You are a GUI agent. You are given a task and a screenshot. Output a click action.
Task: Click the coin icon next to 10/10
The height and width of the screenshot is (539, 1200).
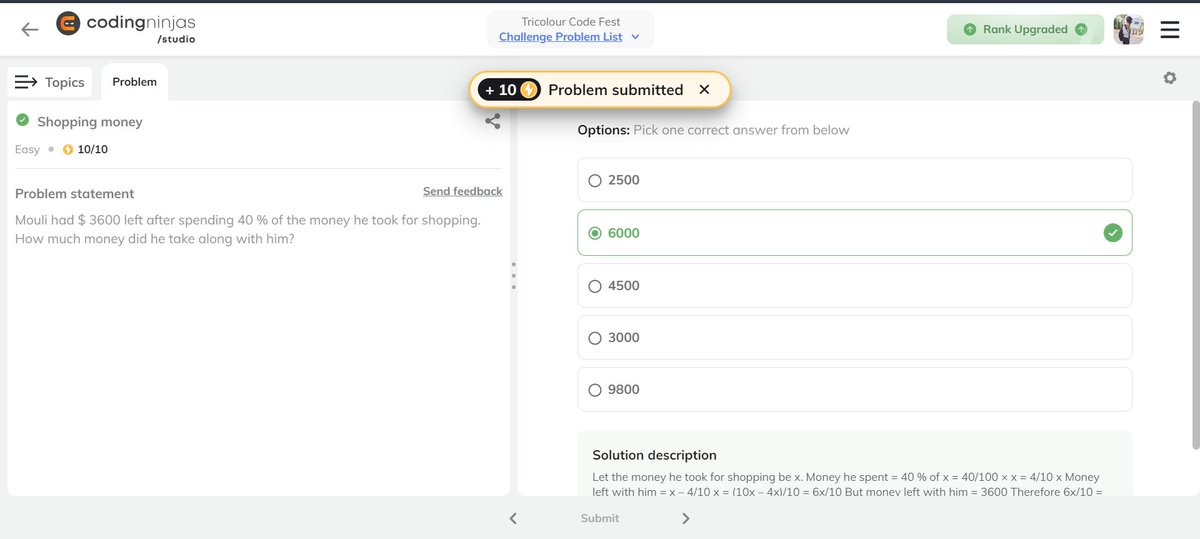click(68, 149)
